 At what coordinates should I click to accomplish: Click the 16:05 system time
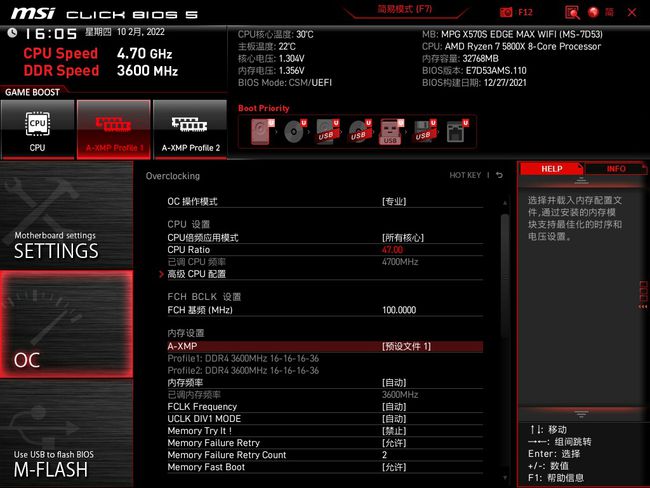(x=51, y=34)
